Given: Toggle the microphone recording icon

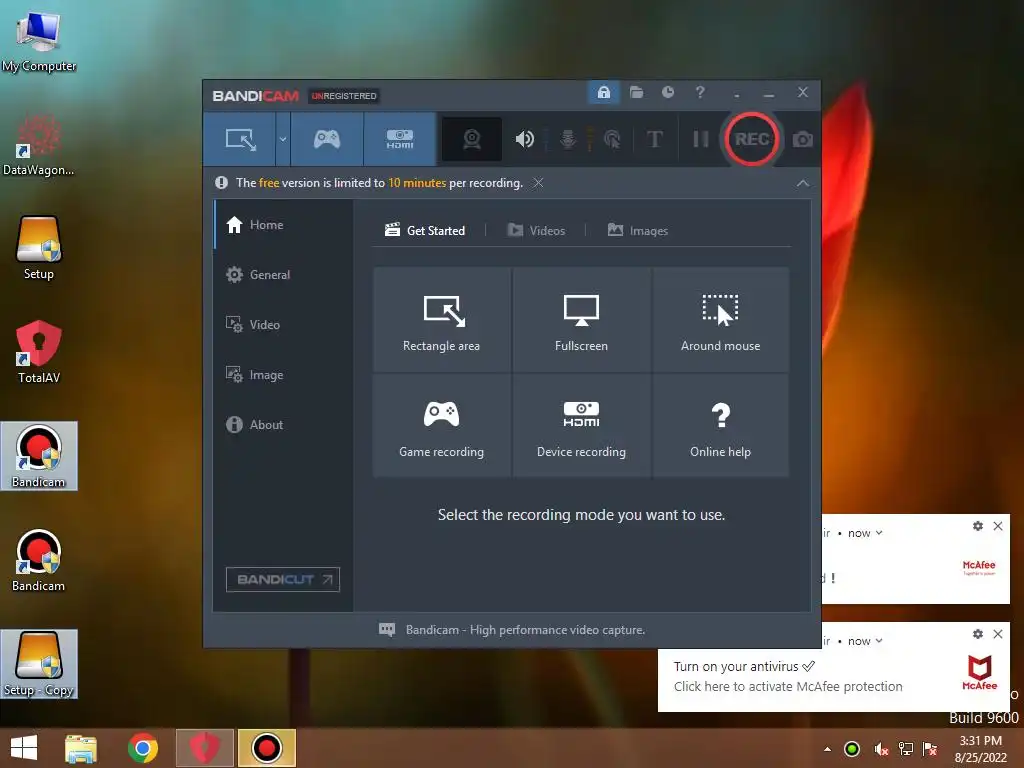Looking at the screenshot, I should coord(568,139).
